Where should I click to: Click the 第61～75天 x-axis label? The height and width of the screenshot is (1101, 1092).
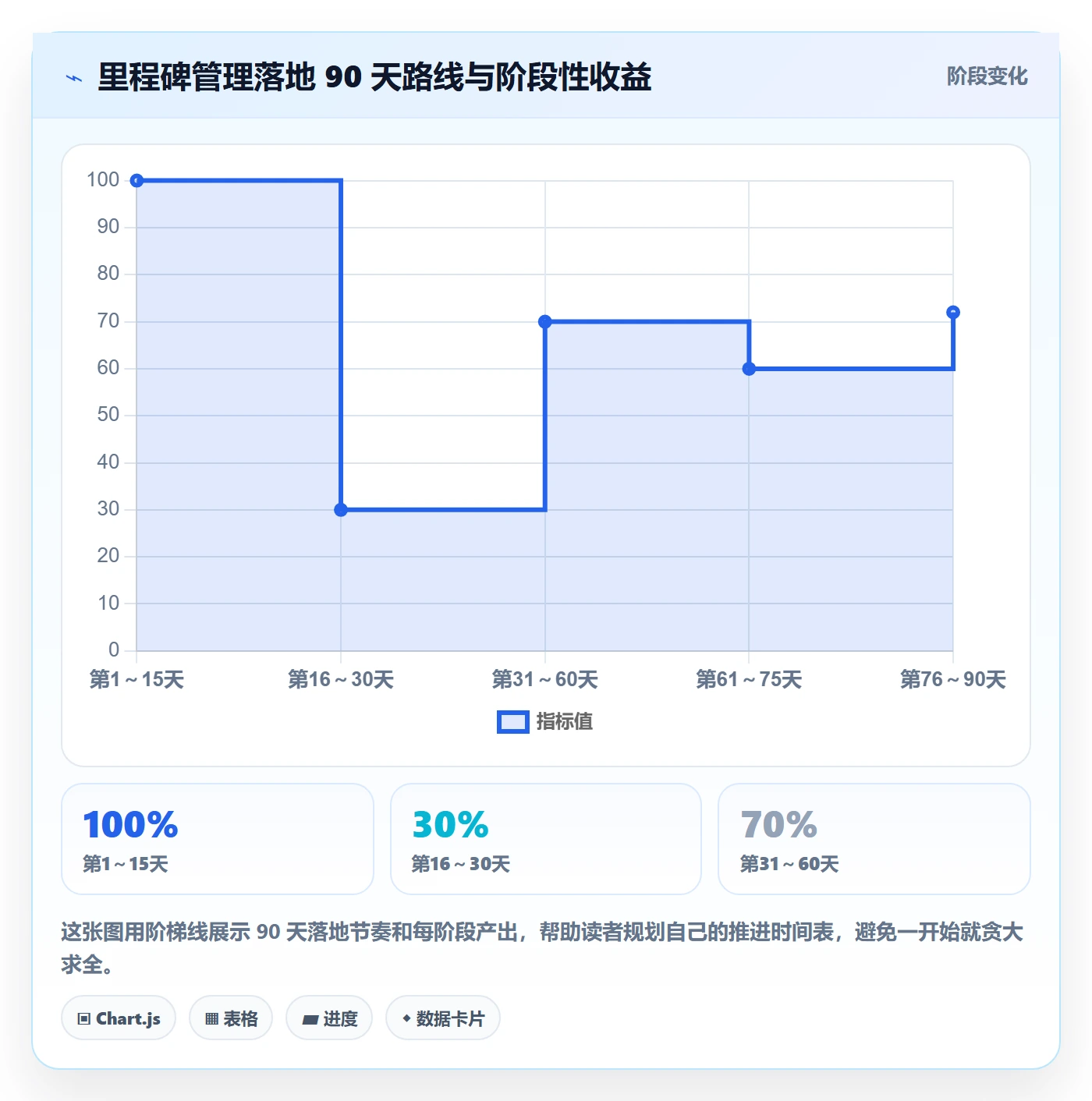[x=749, y=680]
